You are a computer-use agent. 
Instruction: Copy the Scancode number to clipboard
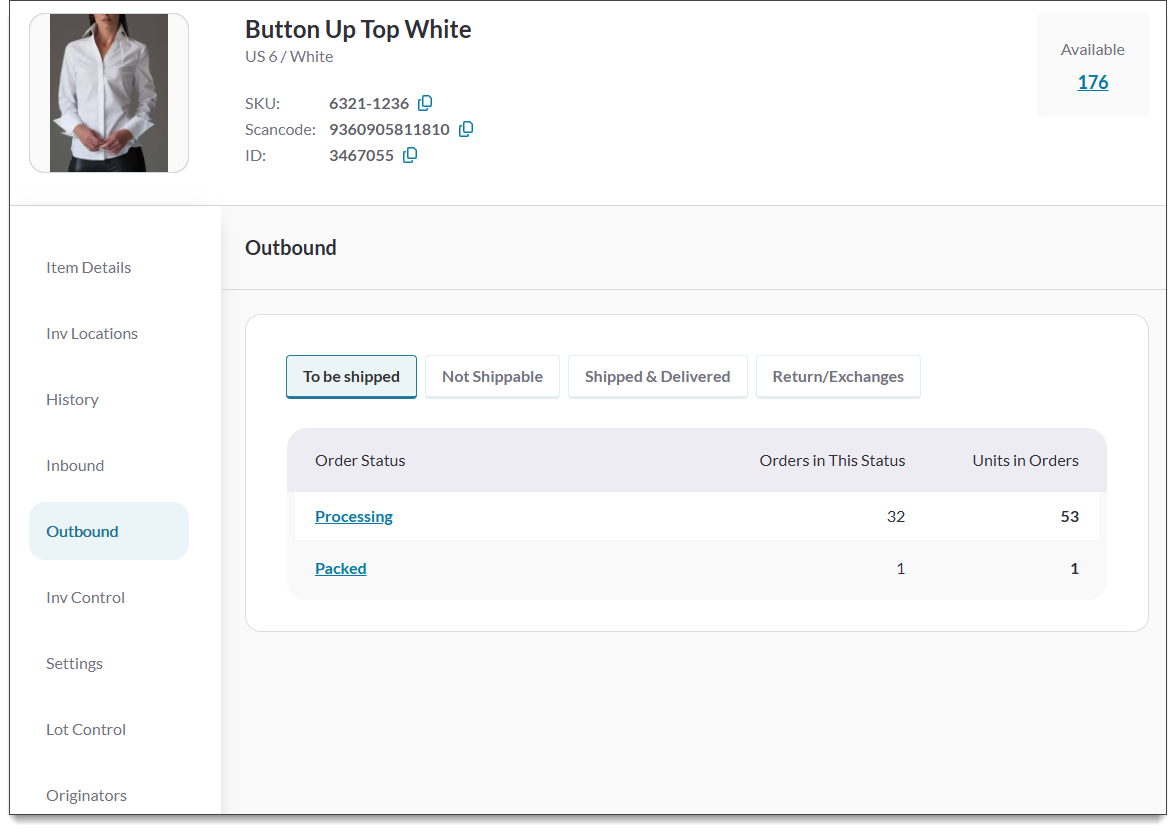click(x=466, y=129)
